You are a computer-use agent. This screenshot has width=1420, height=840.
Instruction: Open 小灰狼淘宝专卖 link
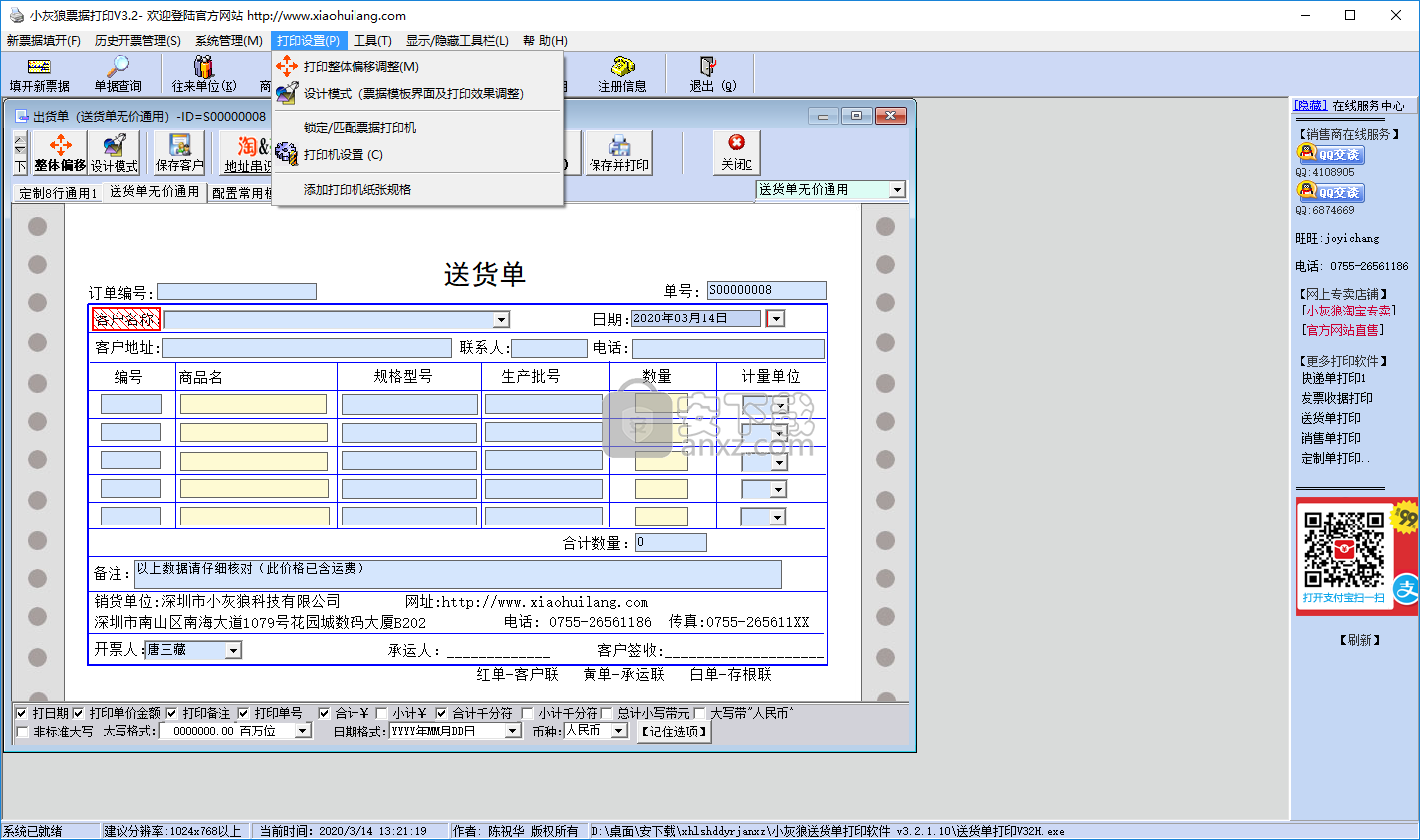pyautogui.click(x=1349, y=312)
